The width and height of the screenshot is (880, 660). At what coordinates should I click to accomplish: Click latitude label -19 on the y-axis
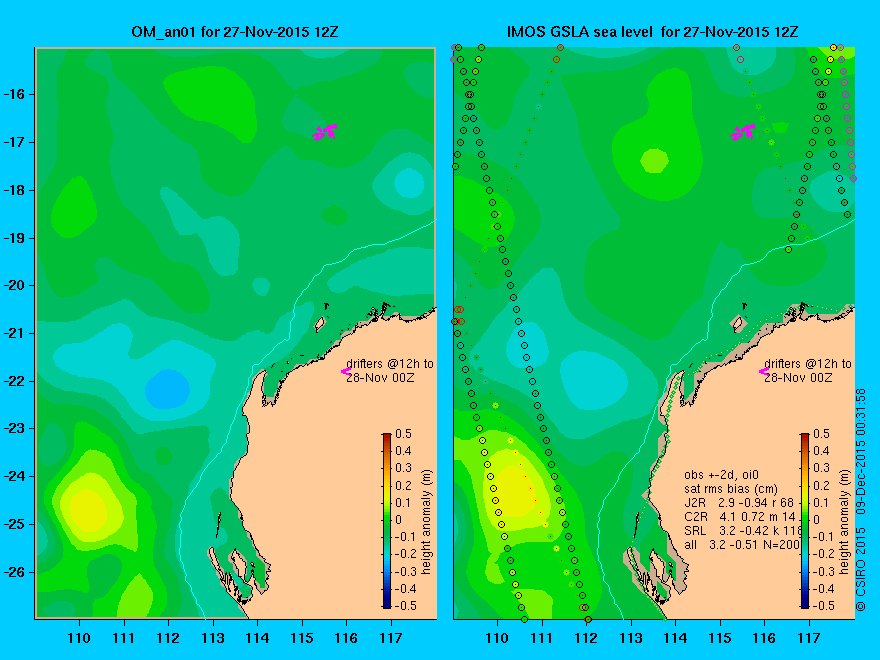tap(16, 238)
